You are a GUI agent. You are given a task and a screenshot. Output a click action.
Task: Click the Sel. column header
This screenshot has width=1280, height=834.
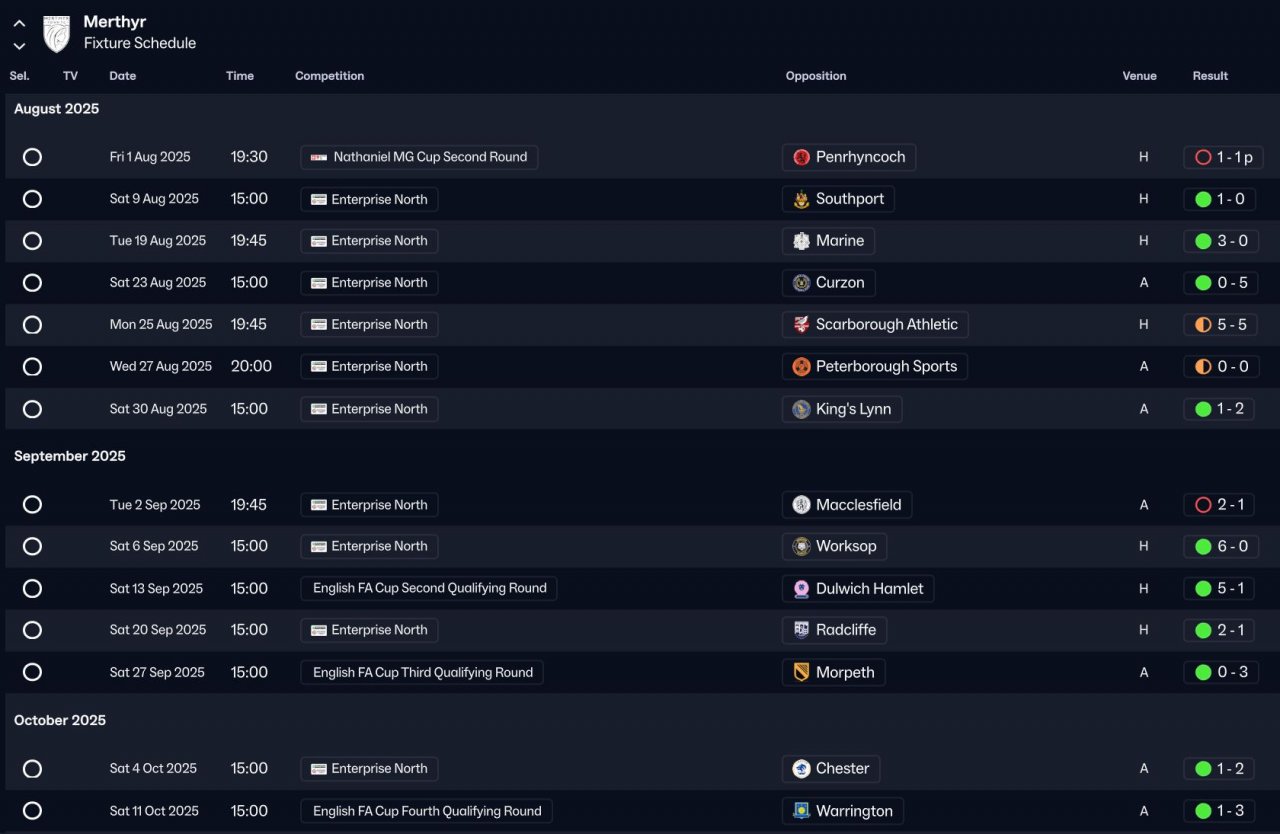pyautogui.click(x=20, y=76)
